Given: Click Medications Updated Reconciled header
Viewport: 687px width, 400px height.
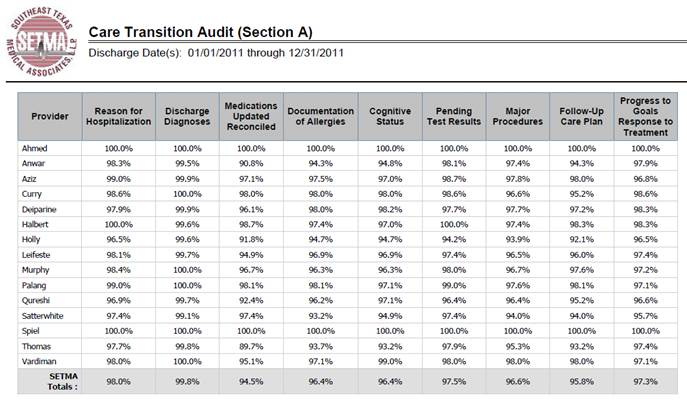Looking at the screenshot, I should point(251,117).
